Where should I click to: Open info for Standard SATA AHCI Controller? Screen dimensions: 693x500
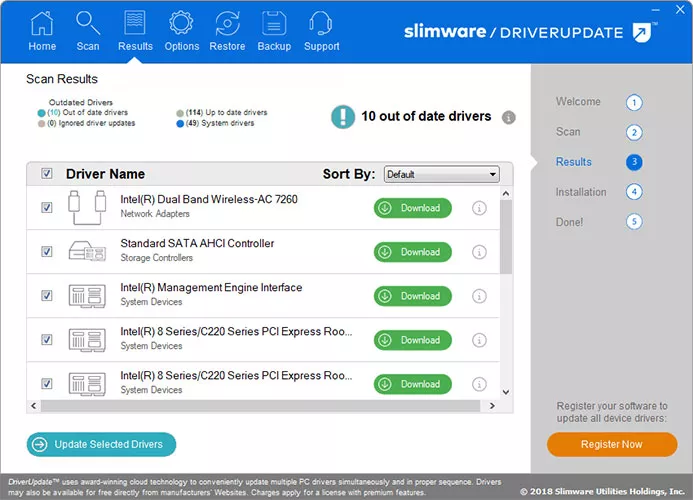(479, 252)
